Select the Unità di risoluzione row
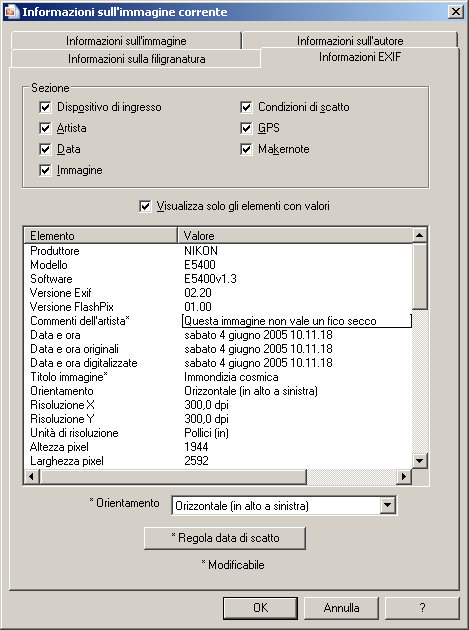The image size is (469, 630). [218, 433]
